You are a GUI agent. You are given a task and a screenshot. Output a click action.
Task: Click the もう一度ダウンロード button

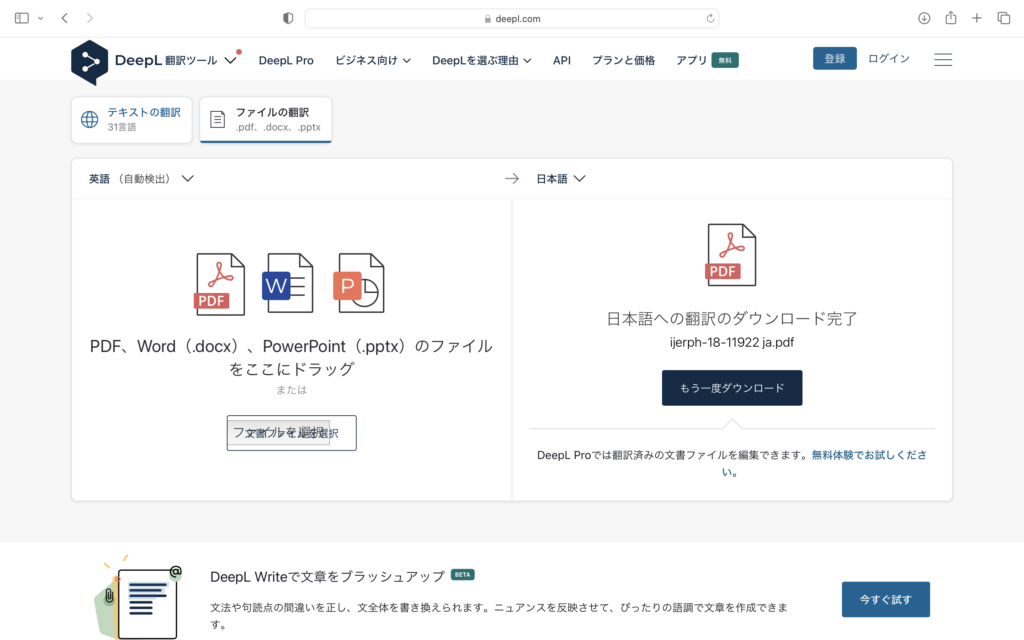coord(731,387)
